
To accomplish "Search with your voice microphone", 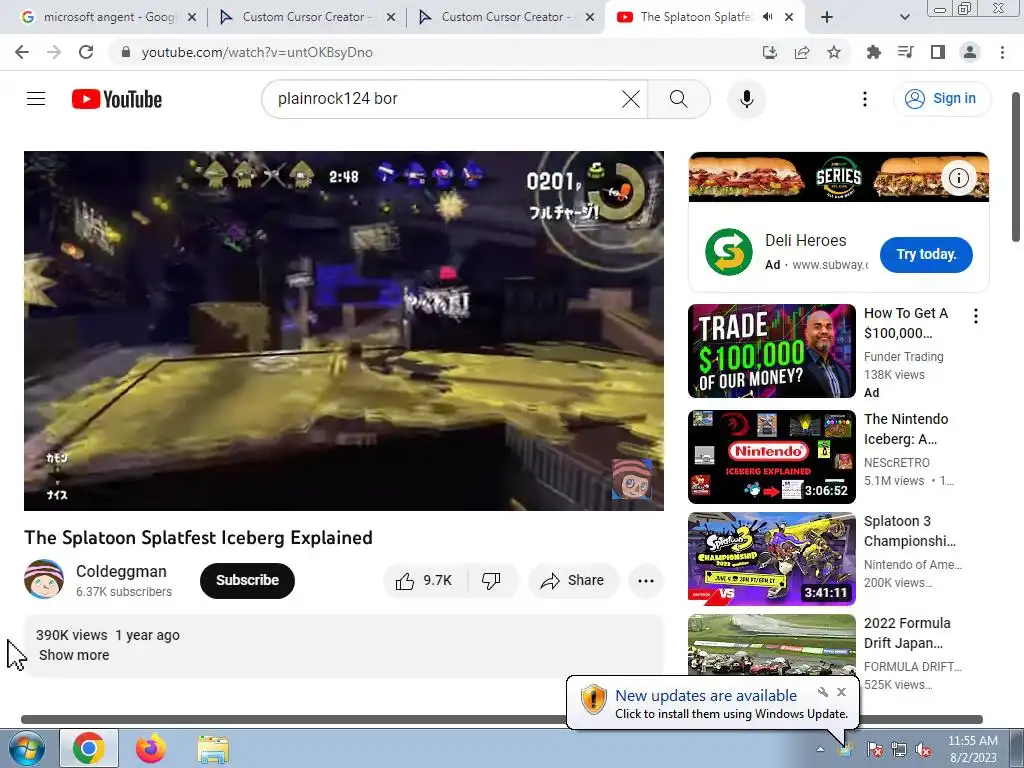I will (746, 99).
